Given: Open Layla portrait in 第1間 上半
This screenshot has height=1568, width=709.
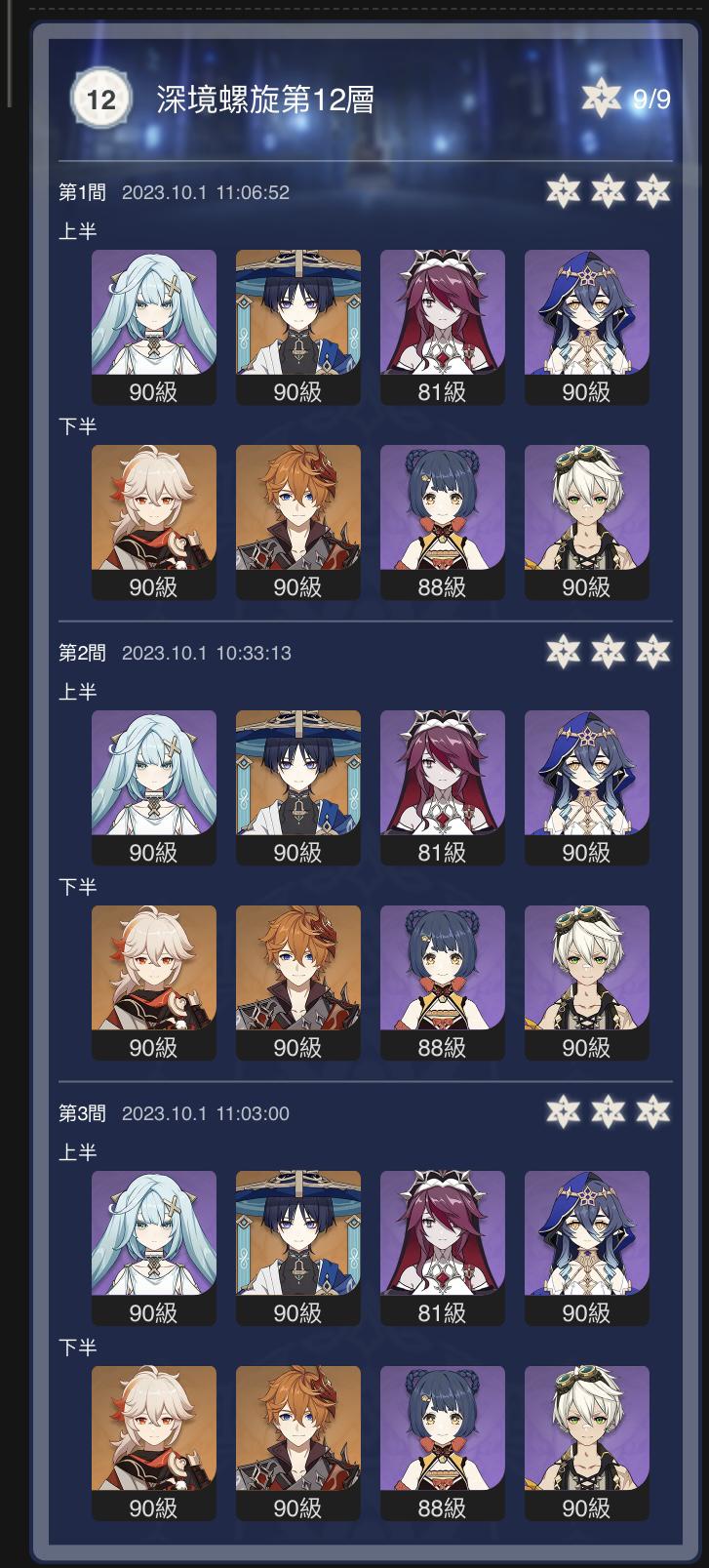Looking at the screenshot, I should click(x=587, y=327).
